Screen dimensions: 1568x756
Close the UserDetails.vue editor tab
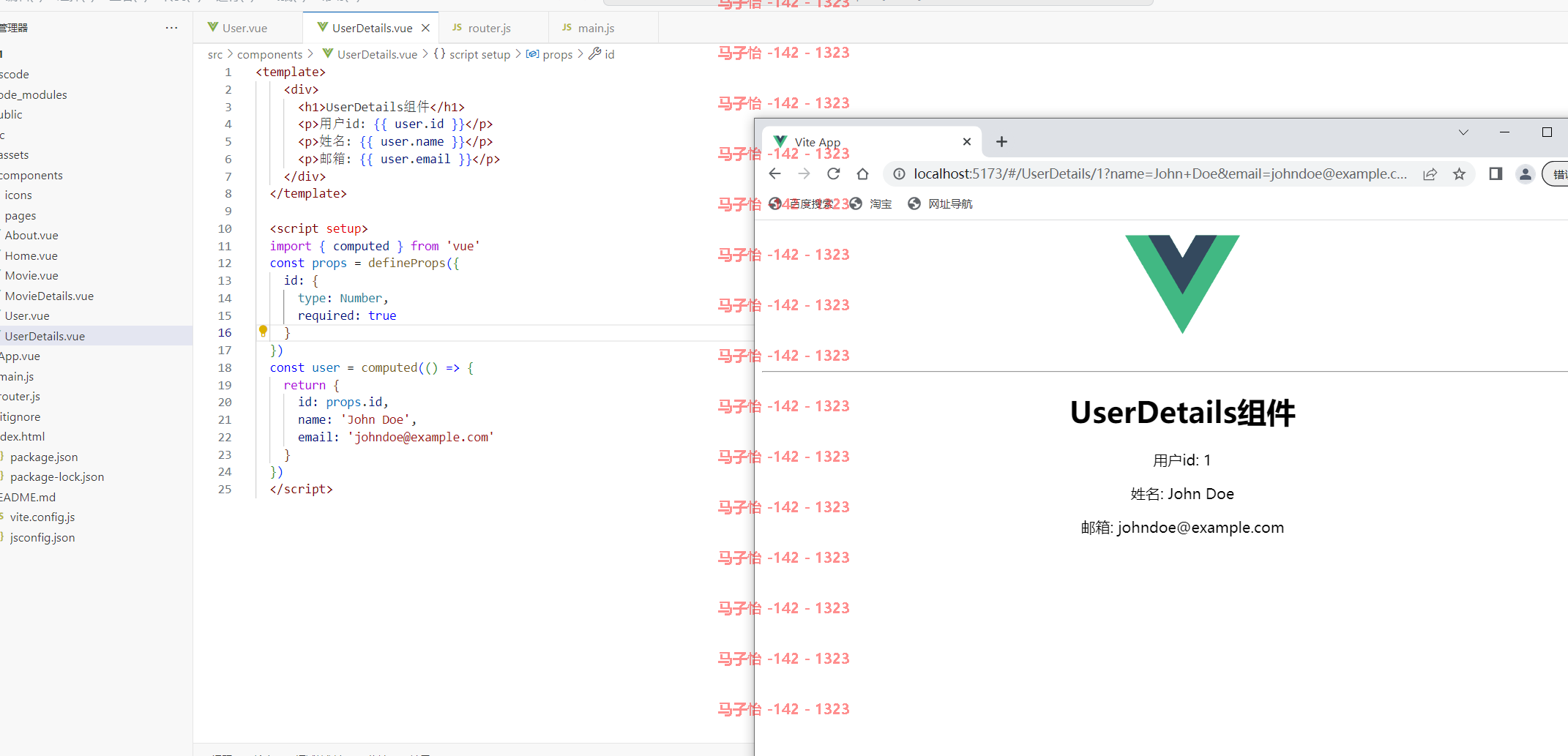click(x=425, y=28)
